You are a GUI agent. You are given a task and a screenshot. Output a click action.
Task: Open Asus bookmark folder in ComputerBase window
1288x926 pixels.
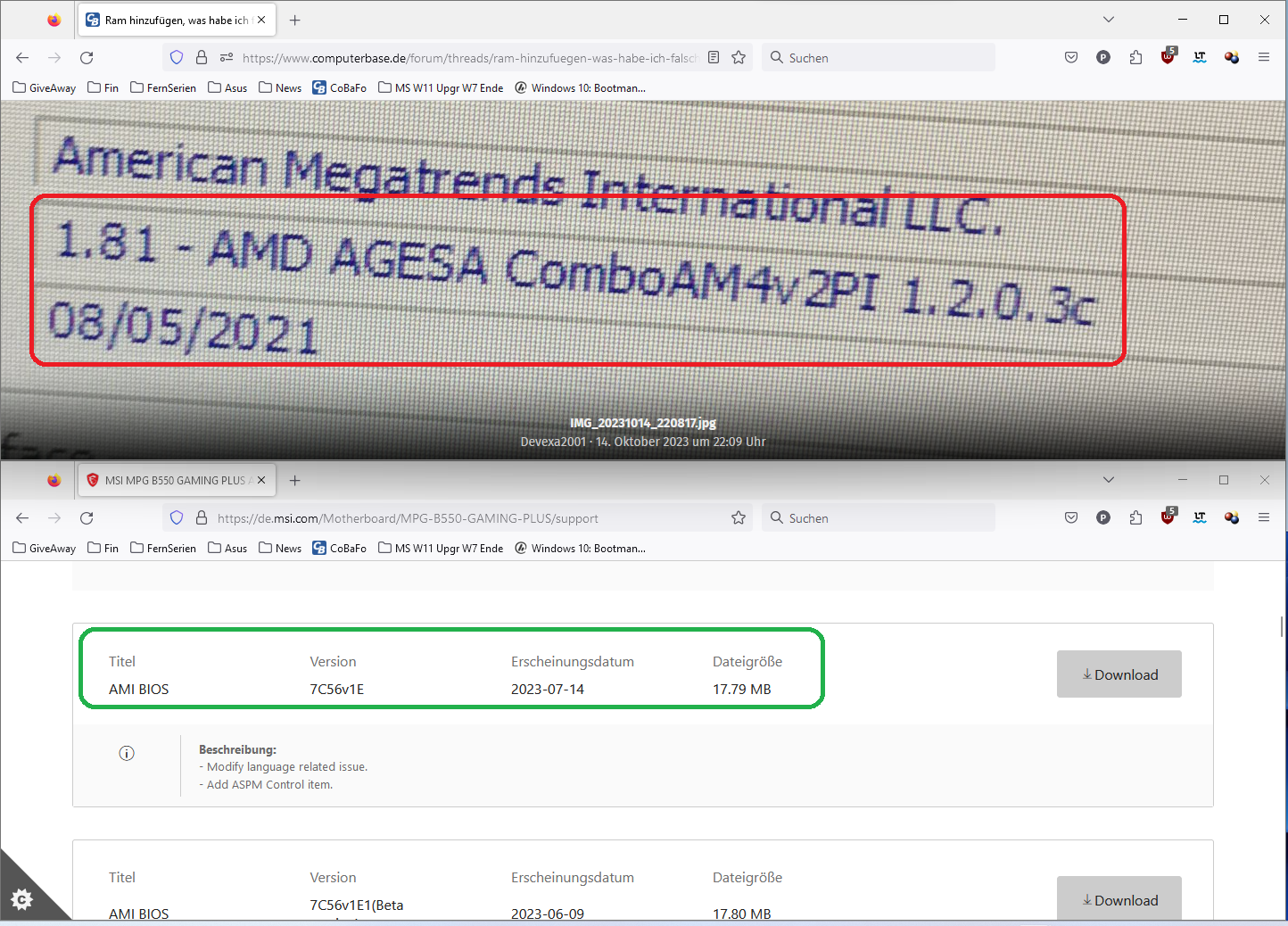[227, 88]
